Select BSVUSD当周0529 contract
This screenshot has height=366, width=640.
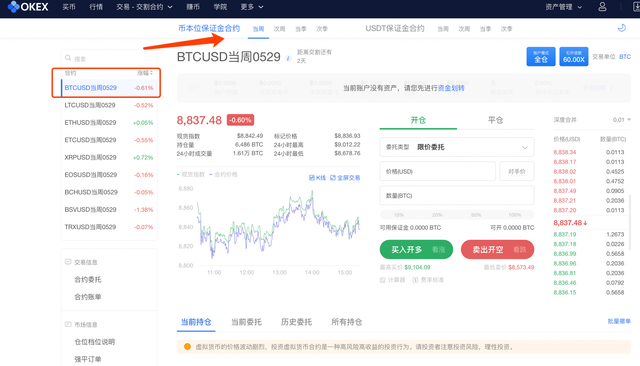tap(109, 209)
